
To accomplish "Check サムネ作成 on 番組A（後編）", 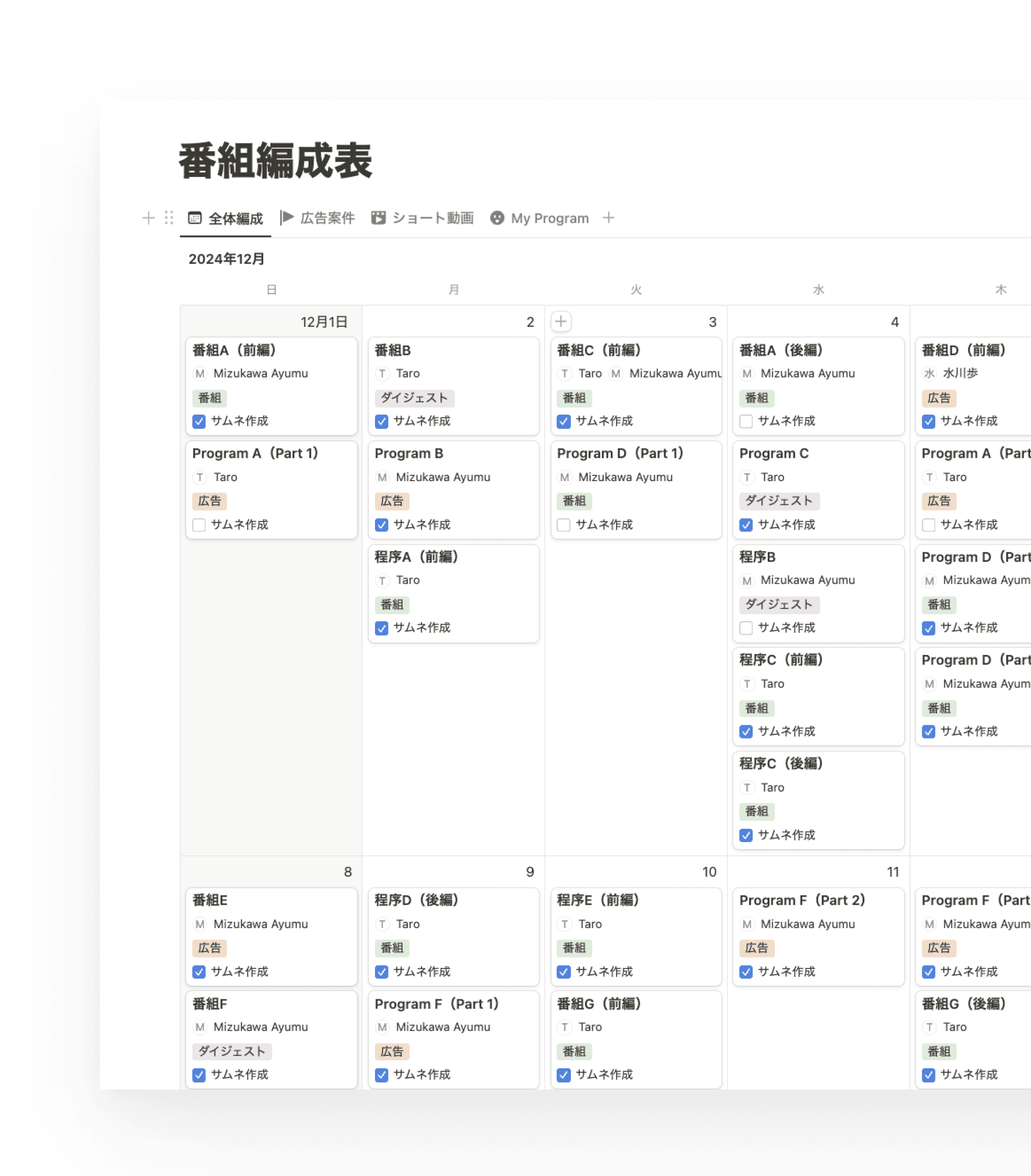I will pos(746,421).
